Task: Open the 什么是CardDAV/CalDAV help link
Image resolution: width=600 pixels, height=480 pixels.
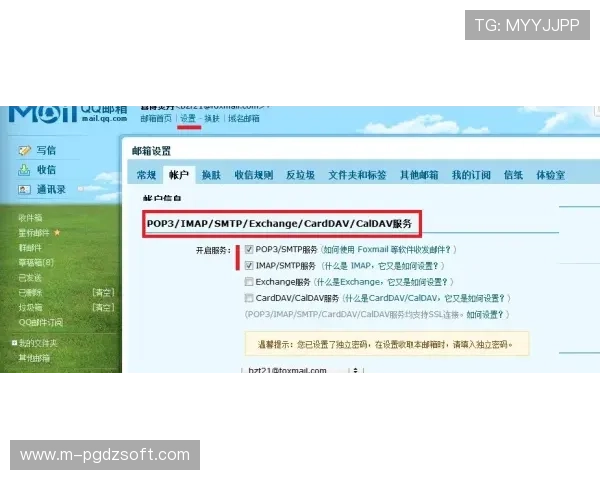Action: pos(425,298)
